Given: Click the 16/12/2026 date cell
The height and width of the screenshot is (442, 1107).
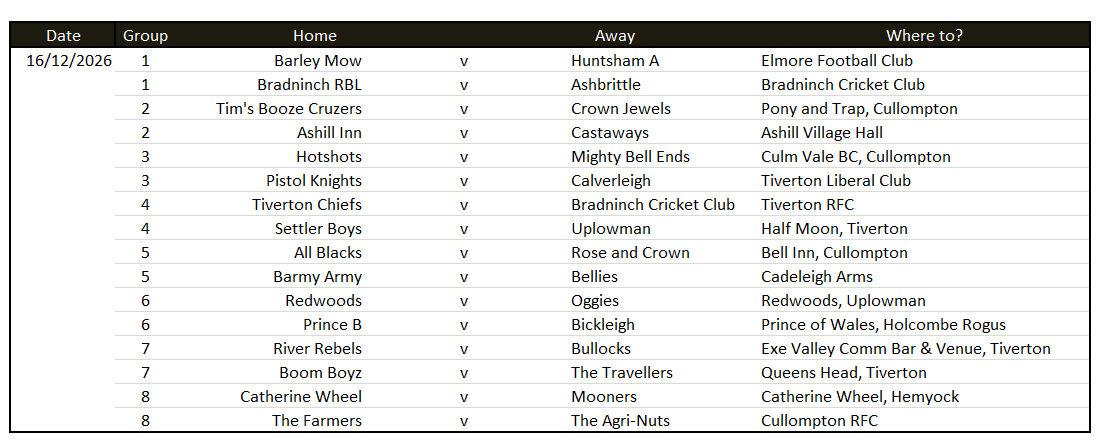Looking at the screenshot, I should [69, 61].
